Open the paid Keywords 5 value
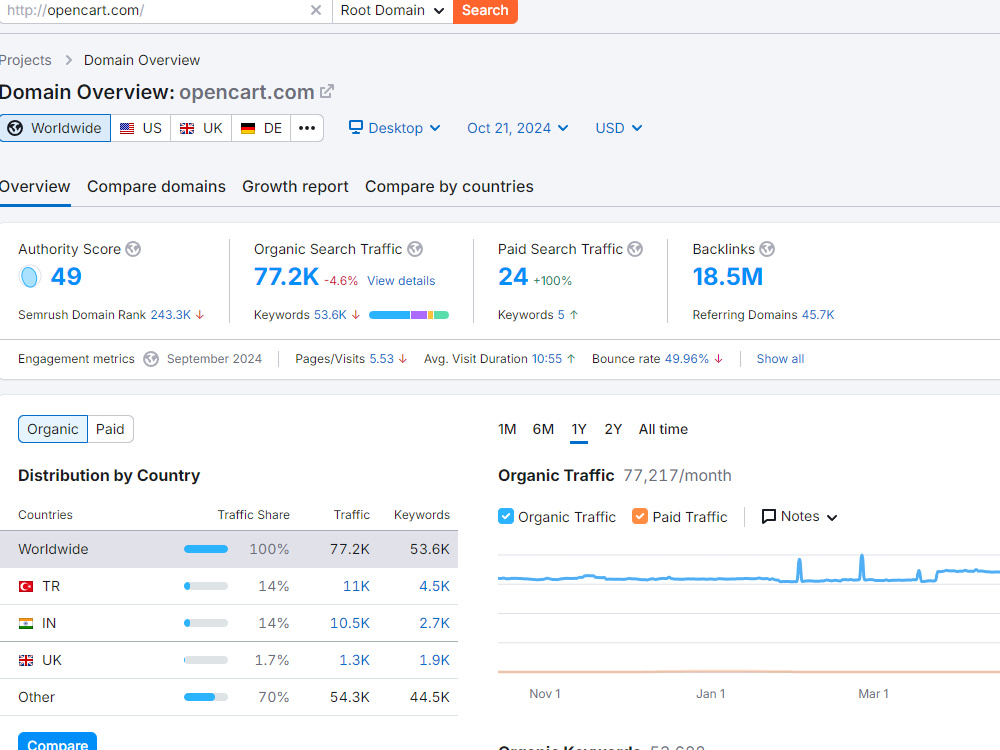Image resolution: width=1000 pixels, height=750 pixels. click(561, 315)
